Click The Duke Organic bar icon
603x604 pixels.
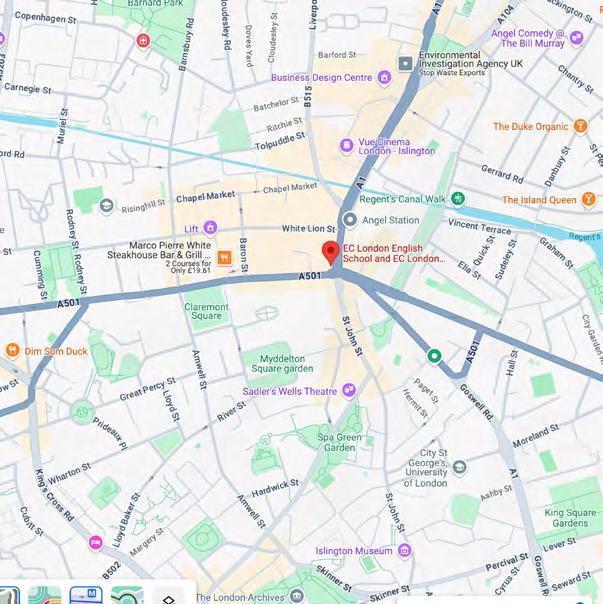(580, 126)
